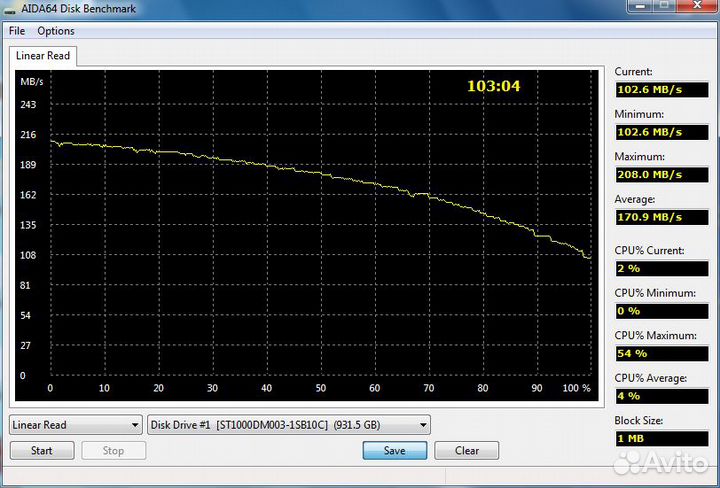The height and width of the screenshot is (488, 720).
Task: Select the CPU% Average 4 % field
Action: coord(662,396)
